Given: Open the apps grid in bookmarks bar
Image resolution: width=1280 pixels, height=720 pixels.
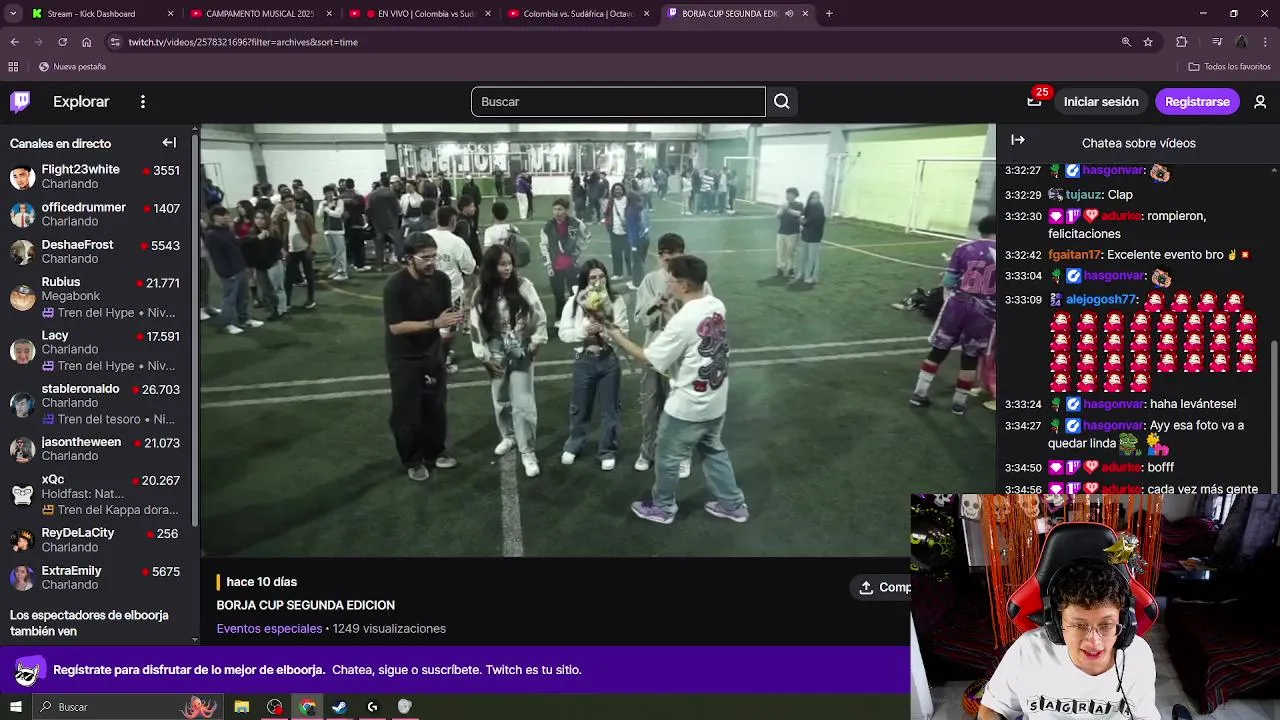Looking at the screenshot, I should click(x=13, y=67).
